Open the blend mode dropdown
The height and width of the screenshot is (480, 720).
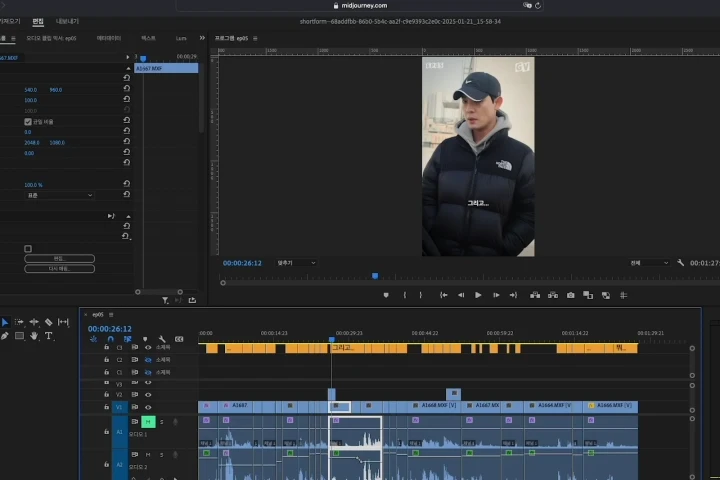click(x=60, y=195)
